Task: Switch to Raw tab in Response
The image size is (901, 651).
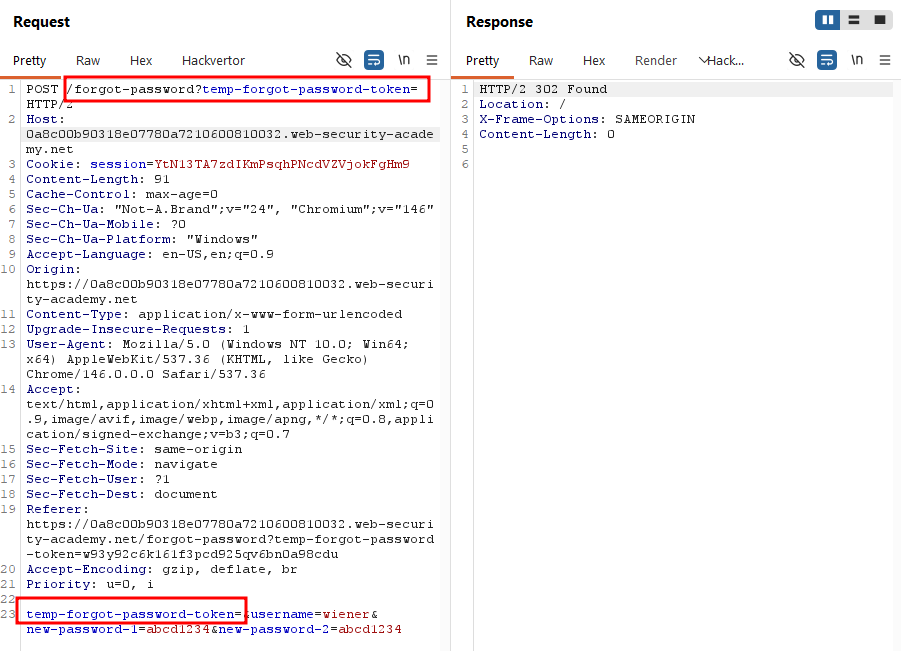Action: pos(541,60)
